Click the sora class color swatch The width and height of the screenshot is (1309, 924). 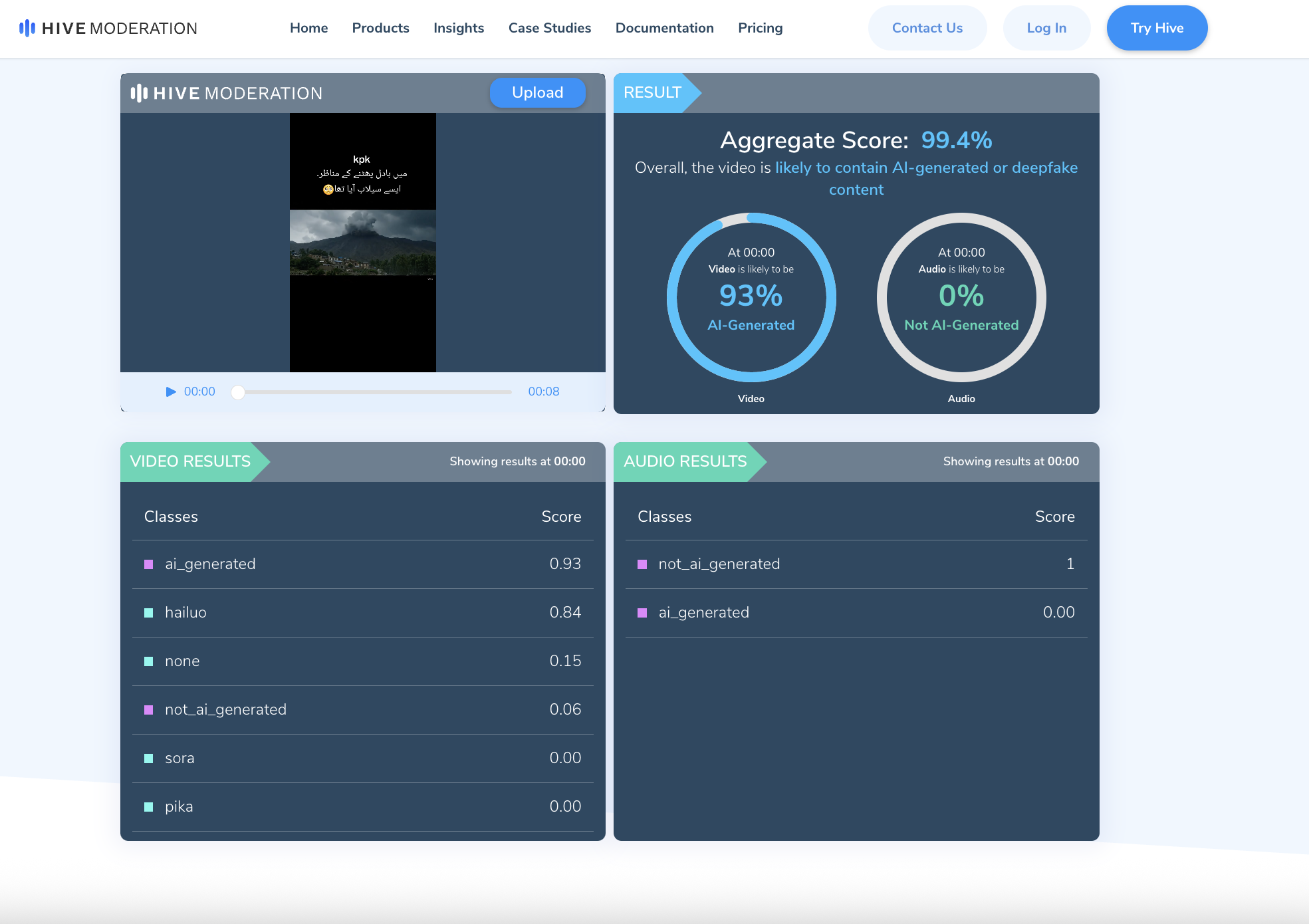149,758
